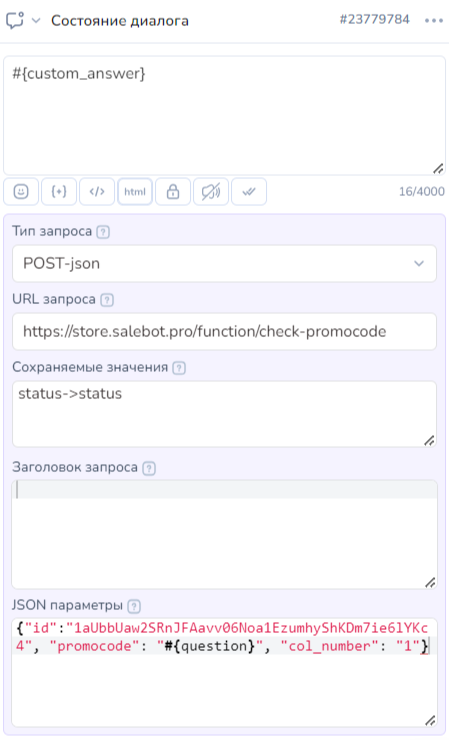Click help icon next to URL запроса
The height and width of the screenshot is (740, 449).
tap(107, 300)
